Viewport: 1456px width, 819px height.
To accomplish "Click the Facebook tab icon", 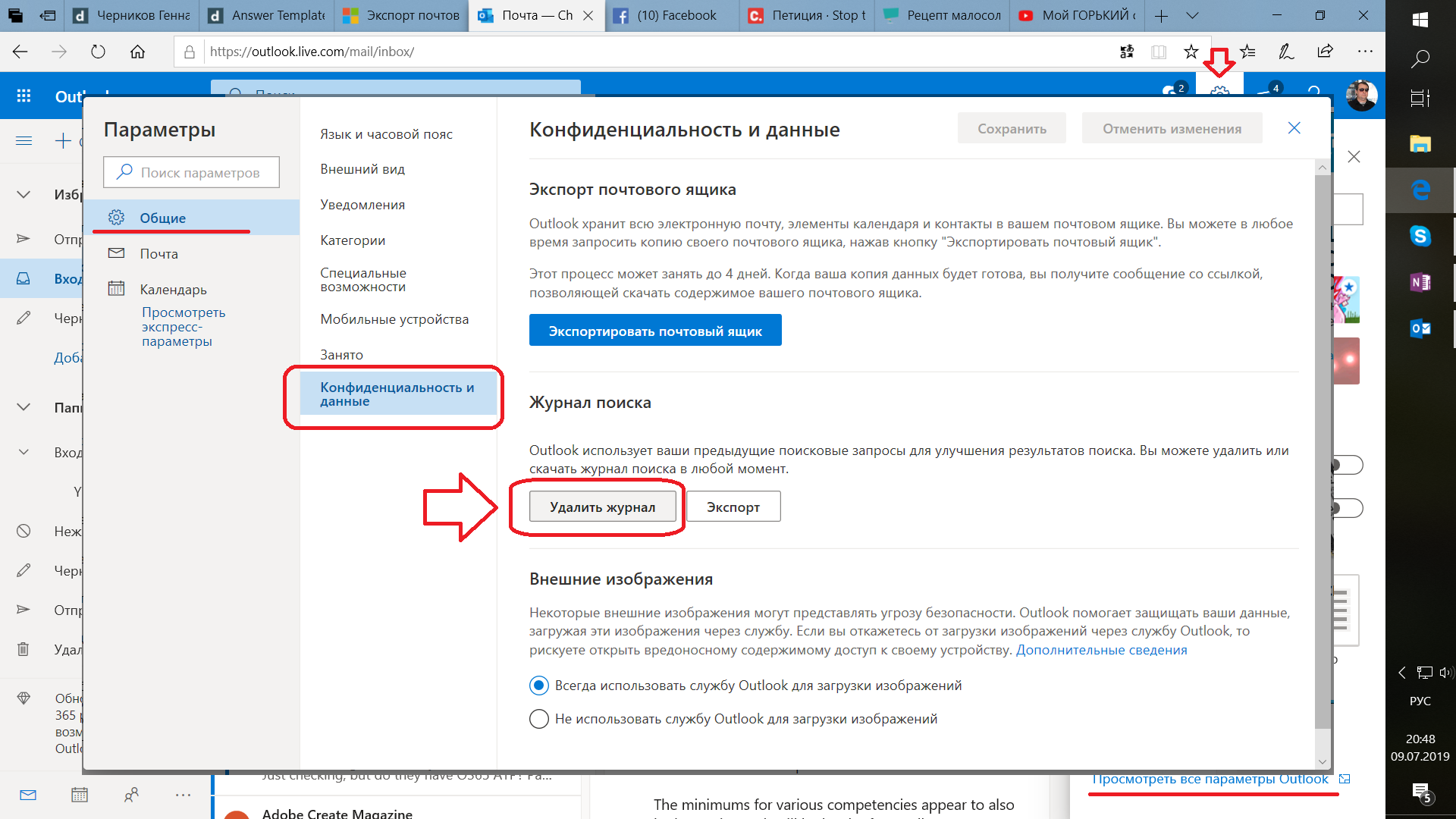I will coord(622,15).
